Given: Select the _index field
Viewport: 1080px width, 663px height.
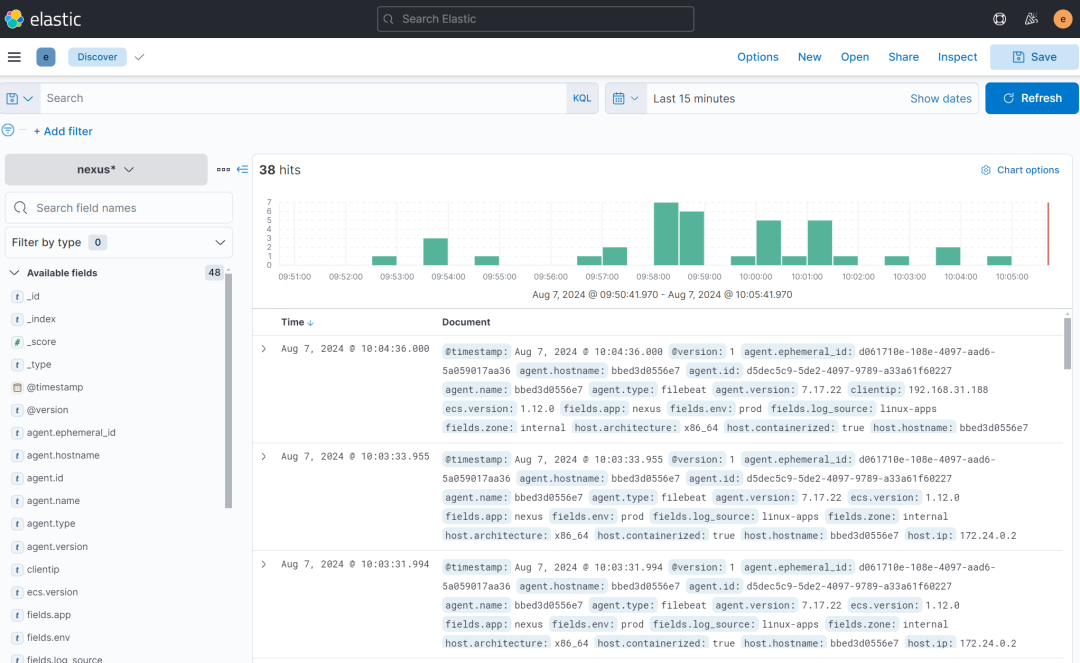Looking at the screenshot, I should (x=41, y=319).
